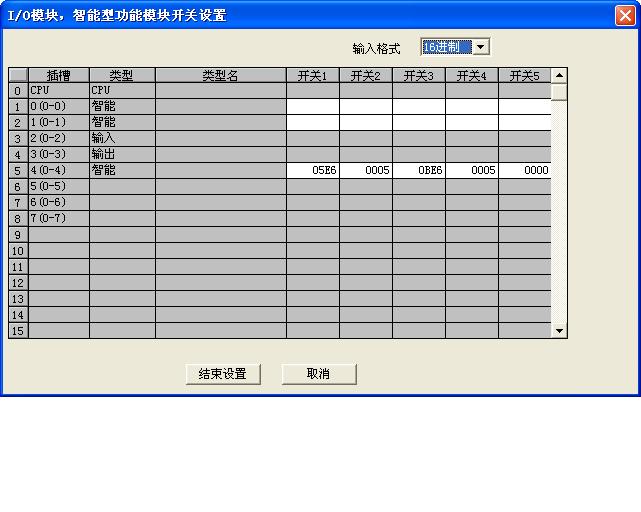Click the 插槽 column header
This screenshot has height=512, width=641.
click(59, 76)
